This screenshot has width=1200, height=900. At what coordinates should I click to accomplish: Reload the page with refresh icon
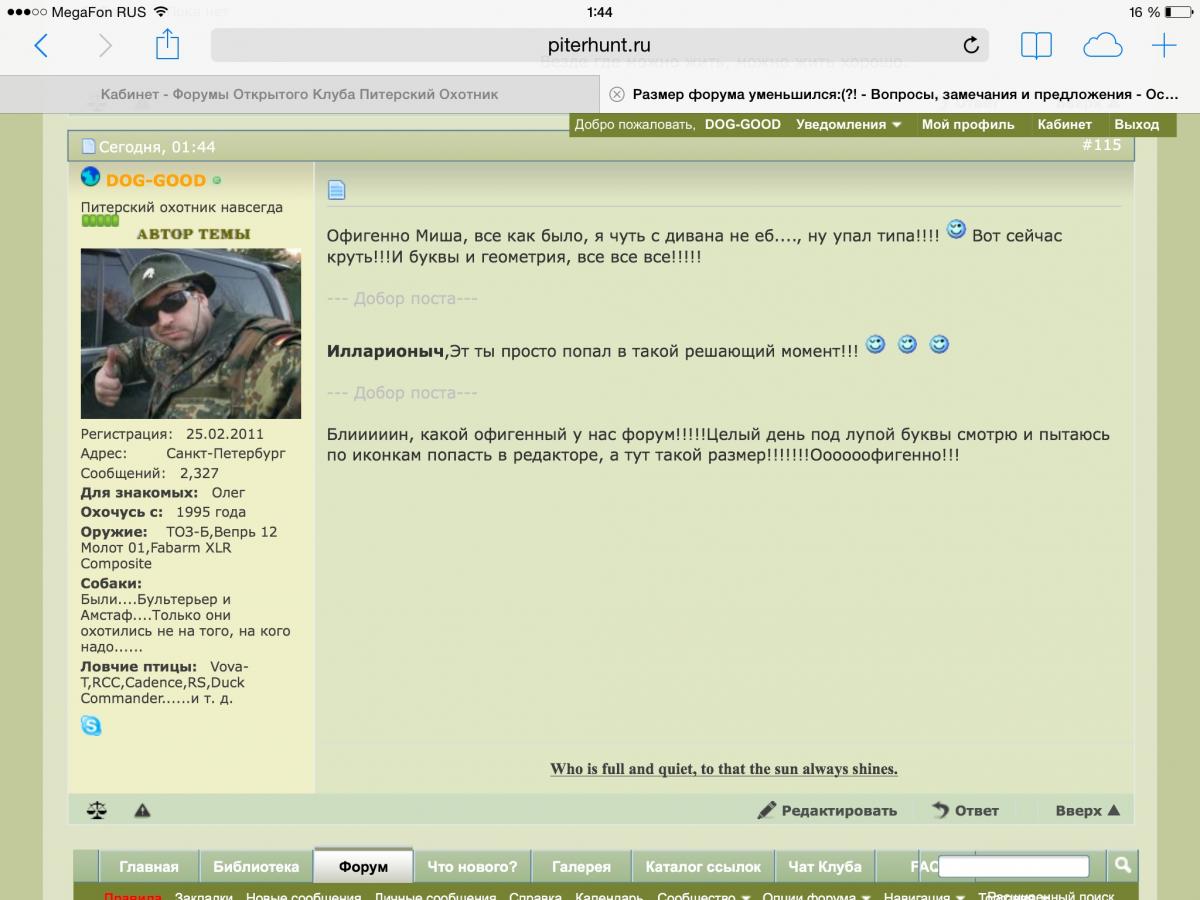[x=970, y=45]
